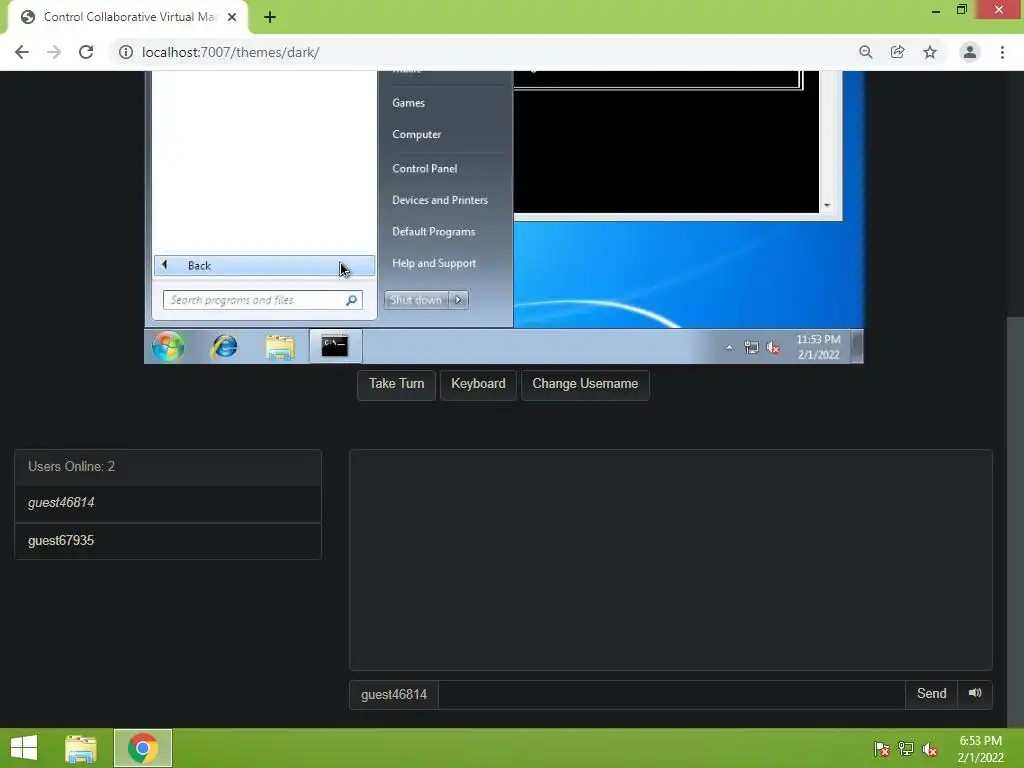Open Devices and Printers in Start menu
The height and width of the screenshot is (768, 1024).
(440, 200)
